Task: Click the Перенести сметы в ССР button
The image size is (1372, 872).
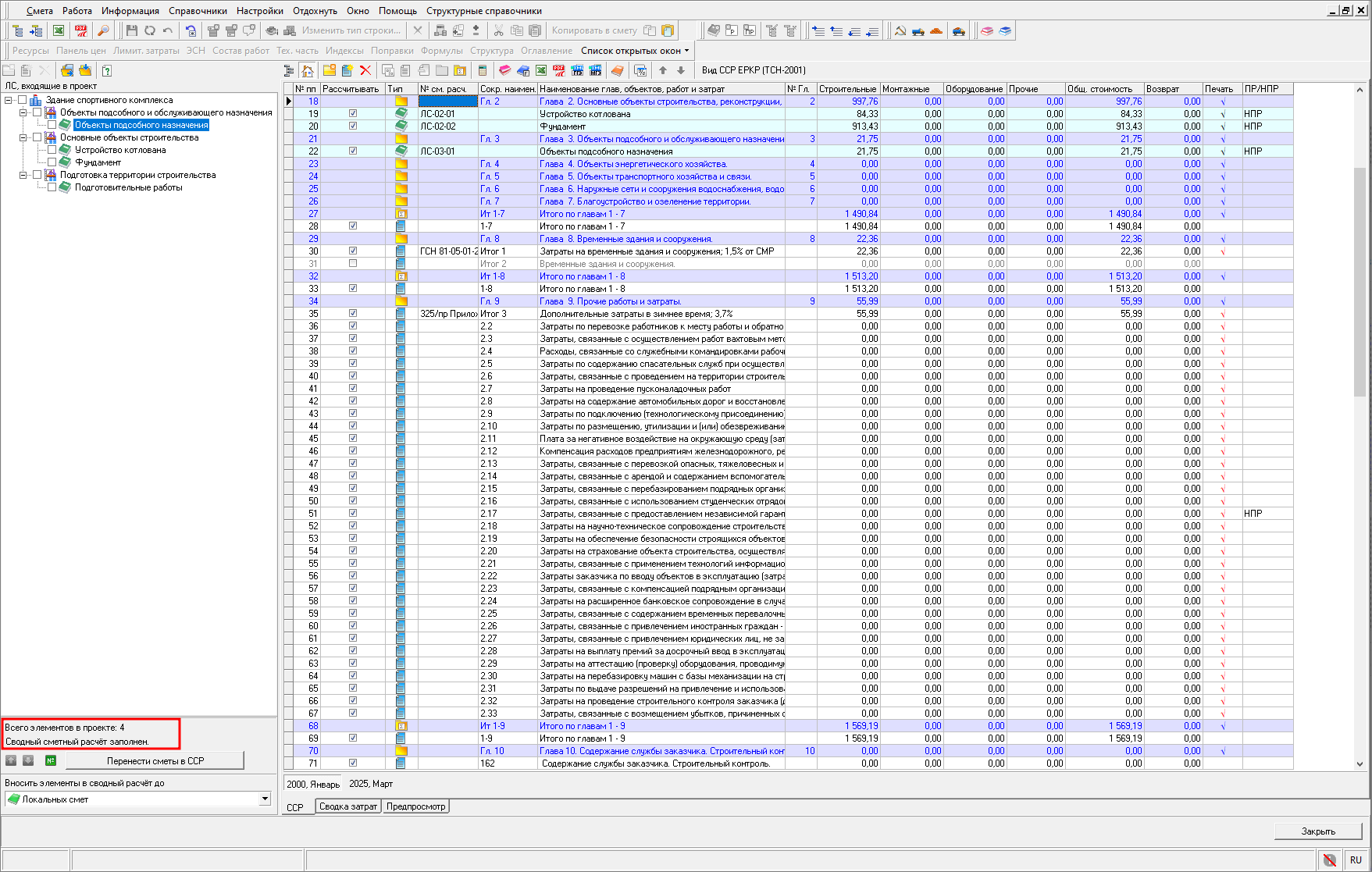Action: [155, 760]
